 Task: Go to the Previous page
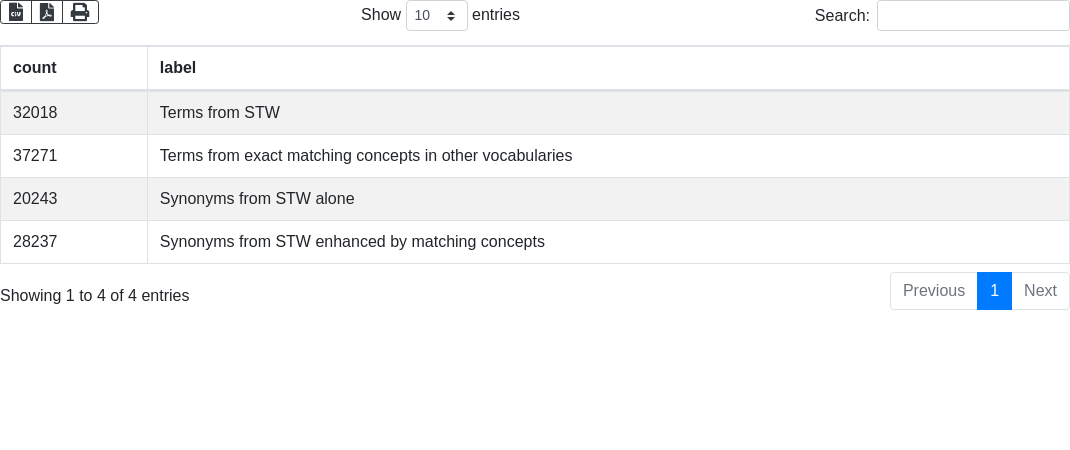coord(933,291)
